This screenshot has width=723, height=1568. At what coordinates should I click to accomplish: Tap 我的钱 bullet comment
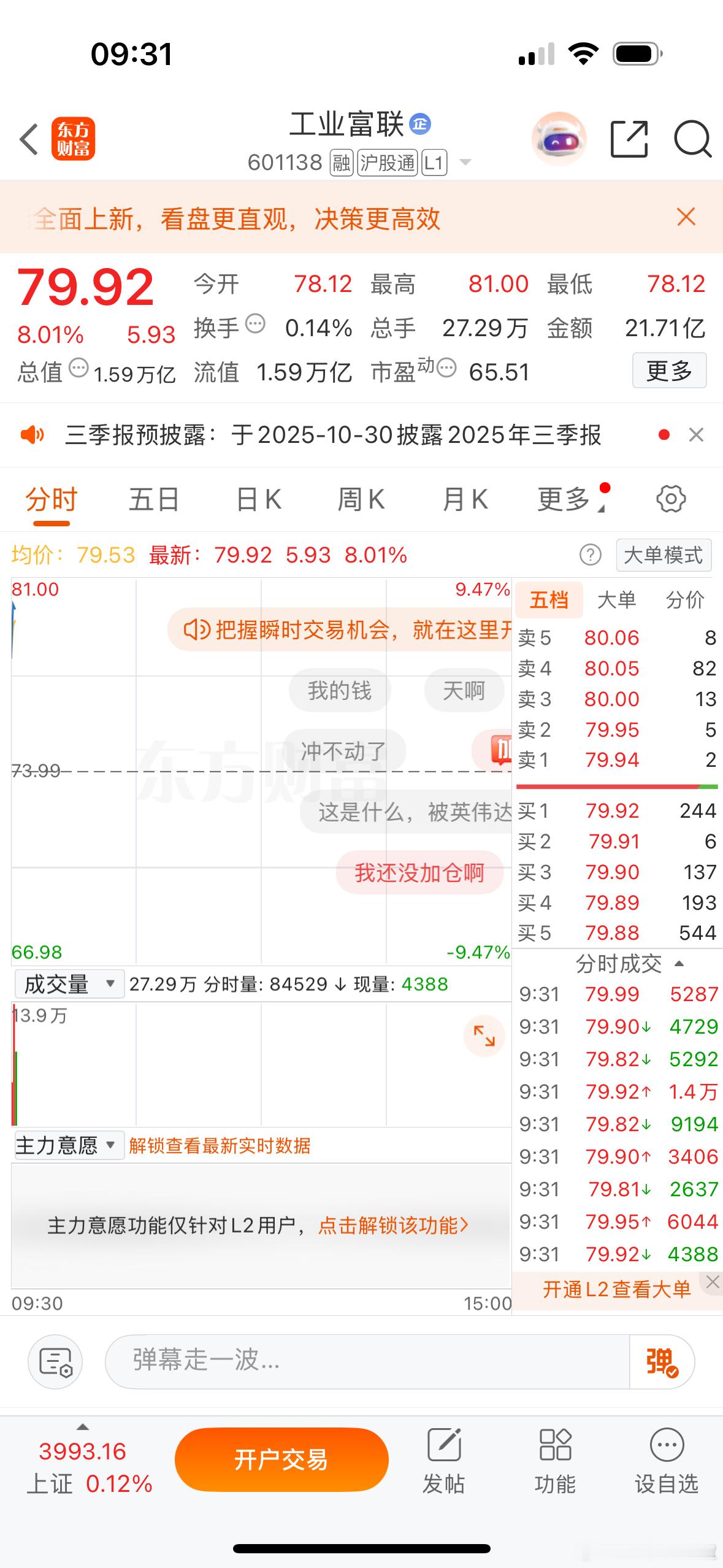339,690
